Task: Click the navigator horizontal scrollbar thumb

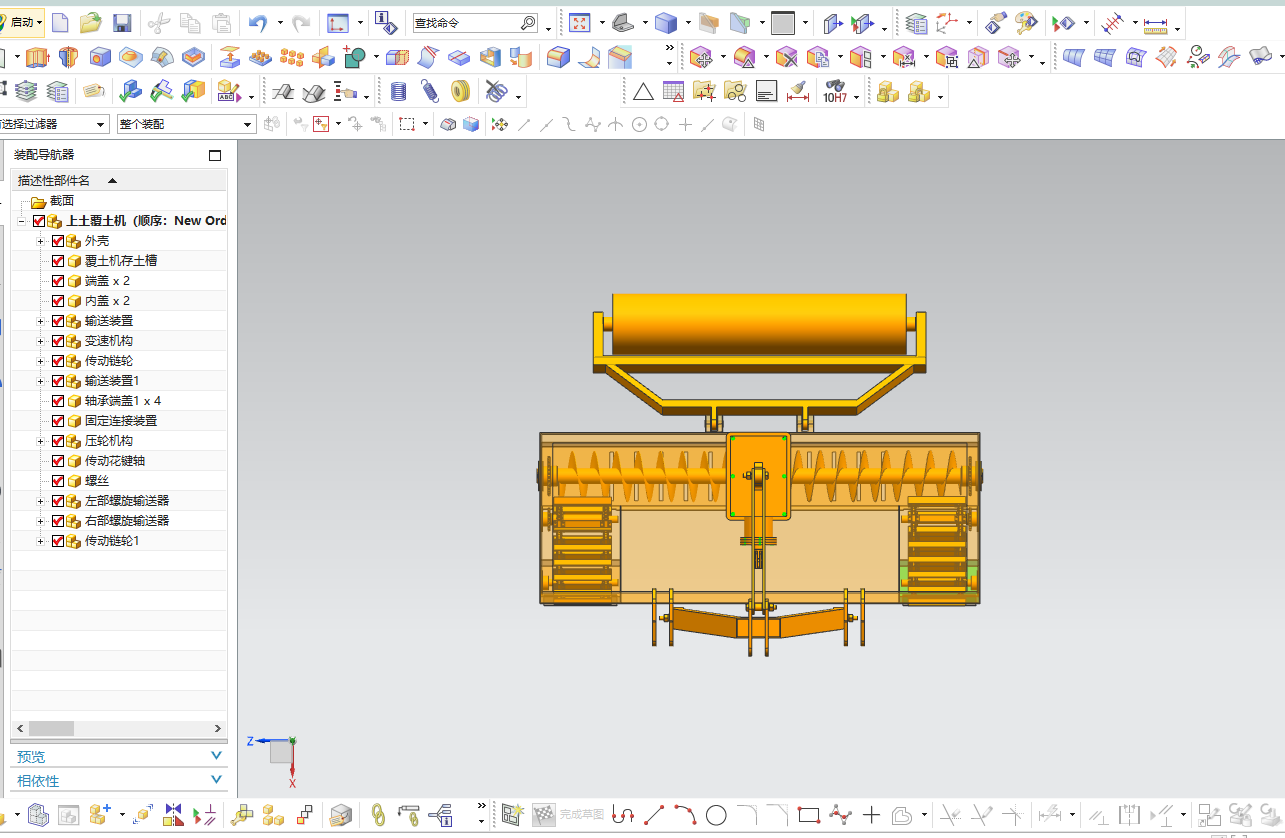Action: click(x=52, y=729)
